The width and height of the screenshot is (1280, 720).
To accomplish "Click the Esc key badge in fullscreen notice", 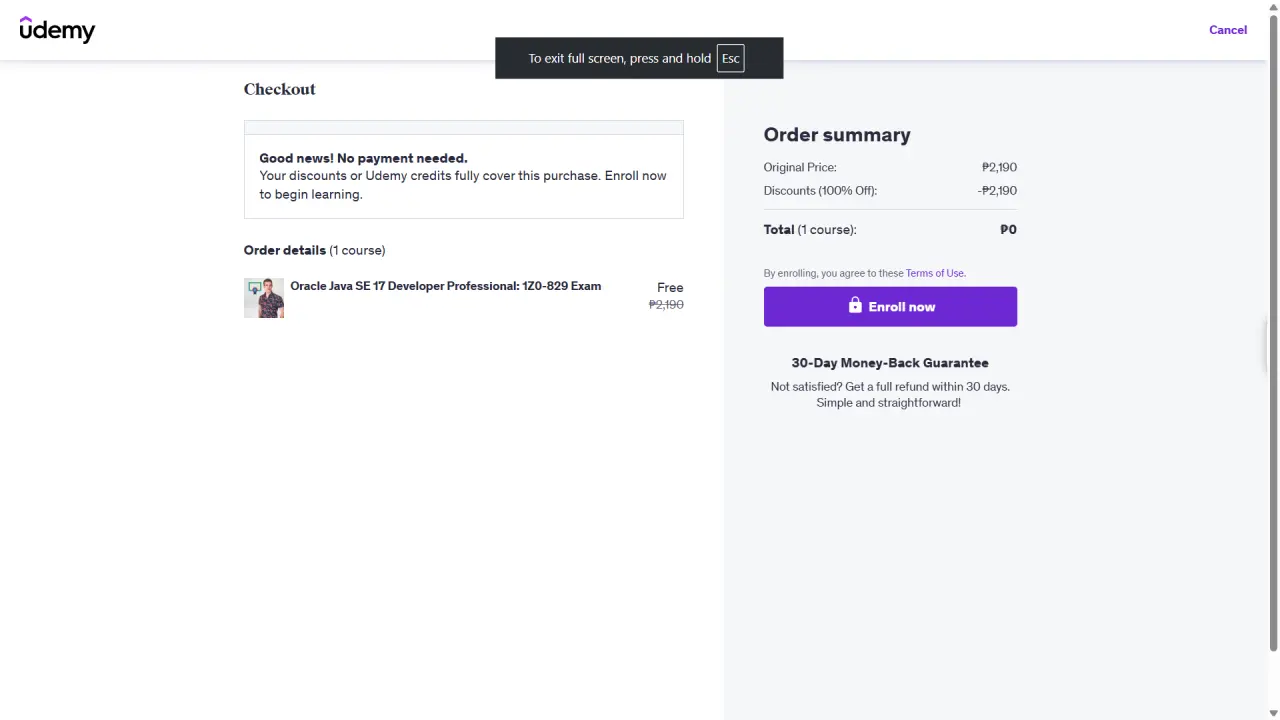I will tap(731, 58).
